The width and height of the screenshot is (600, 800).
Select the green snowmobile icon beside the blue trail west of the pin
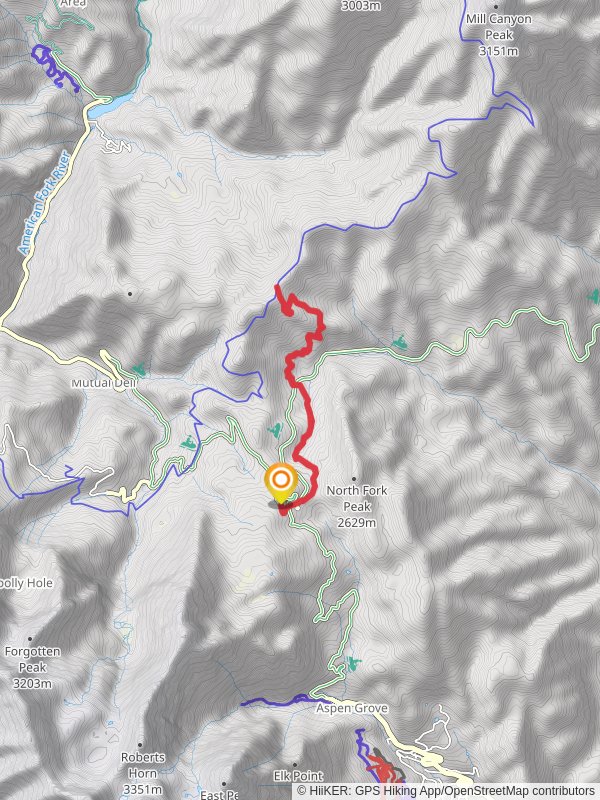188,442
